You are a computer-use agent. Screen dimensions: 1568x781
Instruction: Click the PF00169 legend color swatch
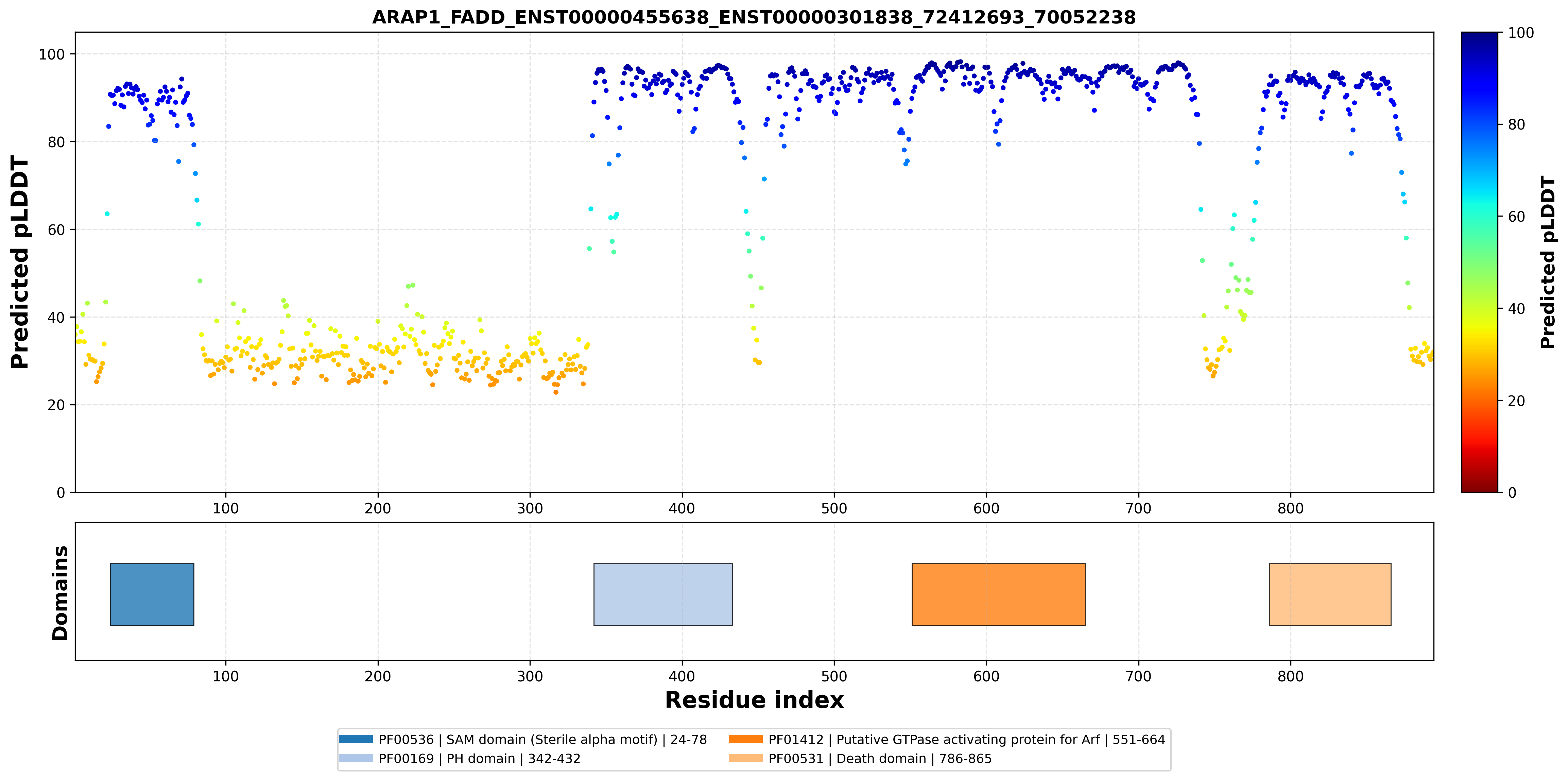(356, 759)
